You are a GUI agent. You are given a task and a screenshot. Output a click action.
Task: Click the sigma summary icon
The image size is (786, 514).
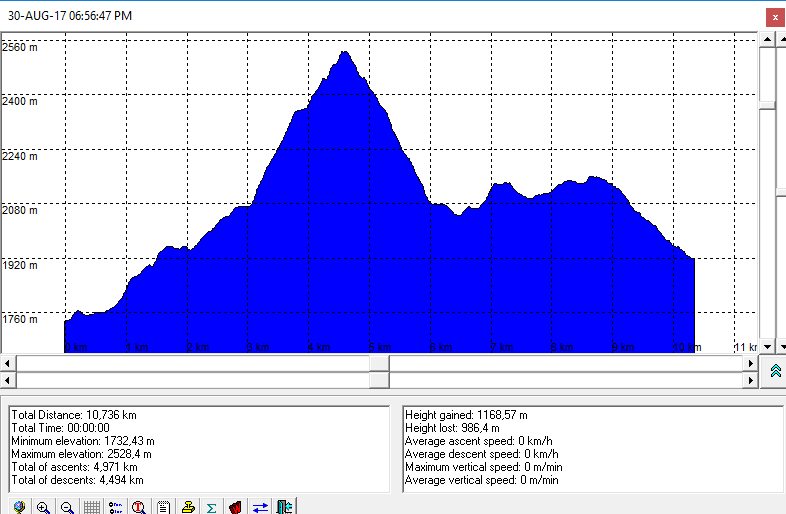[x=211, y=507]
